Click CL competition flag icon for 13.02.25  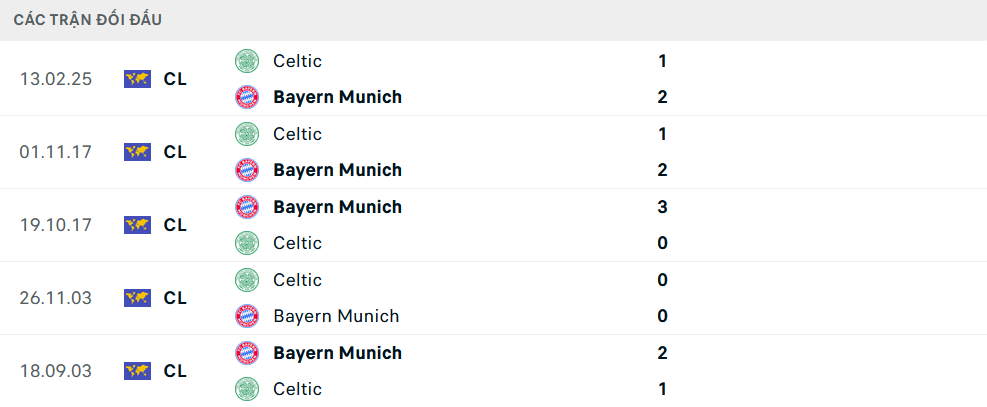pos(137,79)
